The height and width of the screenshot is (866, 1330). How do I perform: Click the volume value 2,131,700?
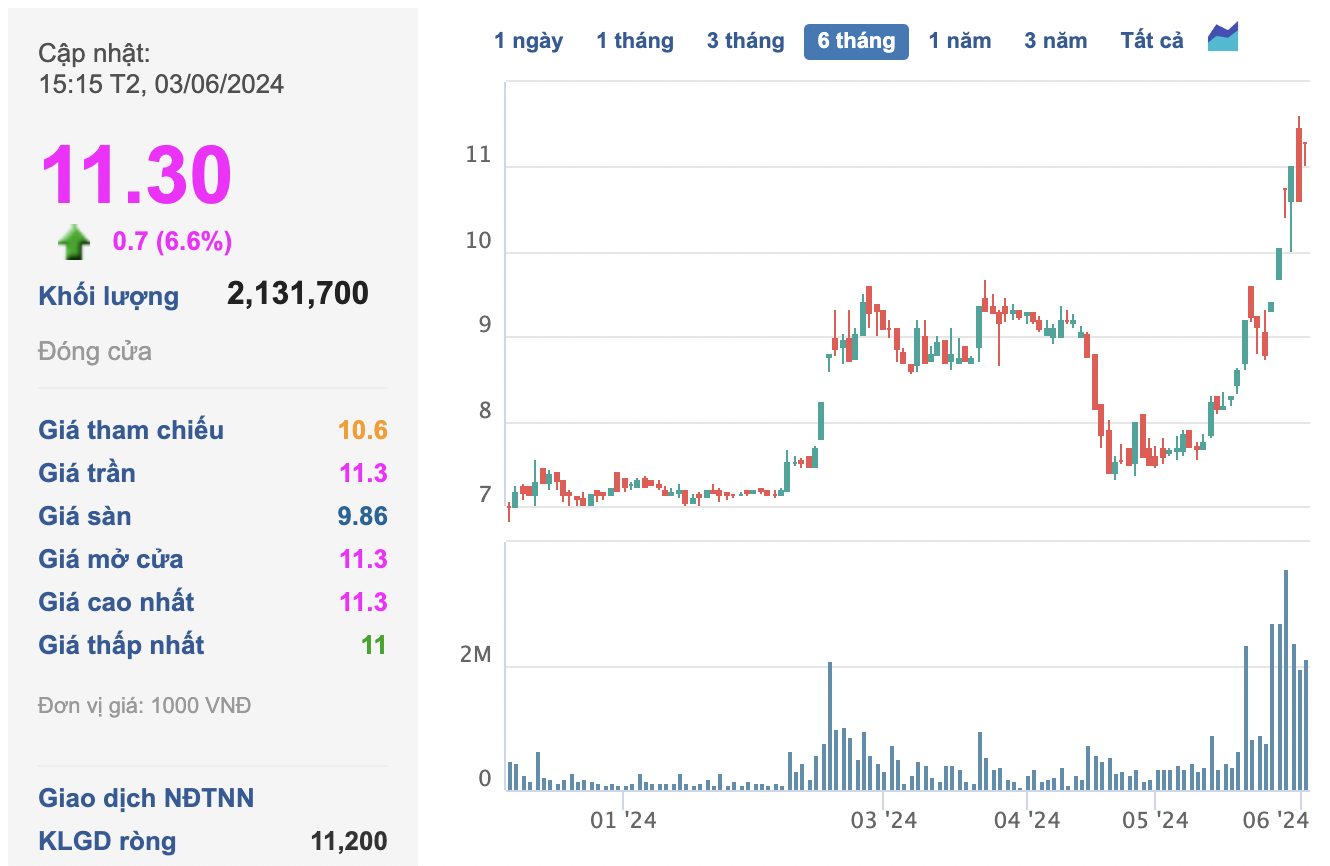[298, 293]
